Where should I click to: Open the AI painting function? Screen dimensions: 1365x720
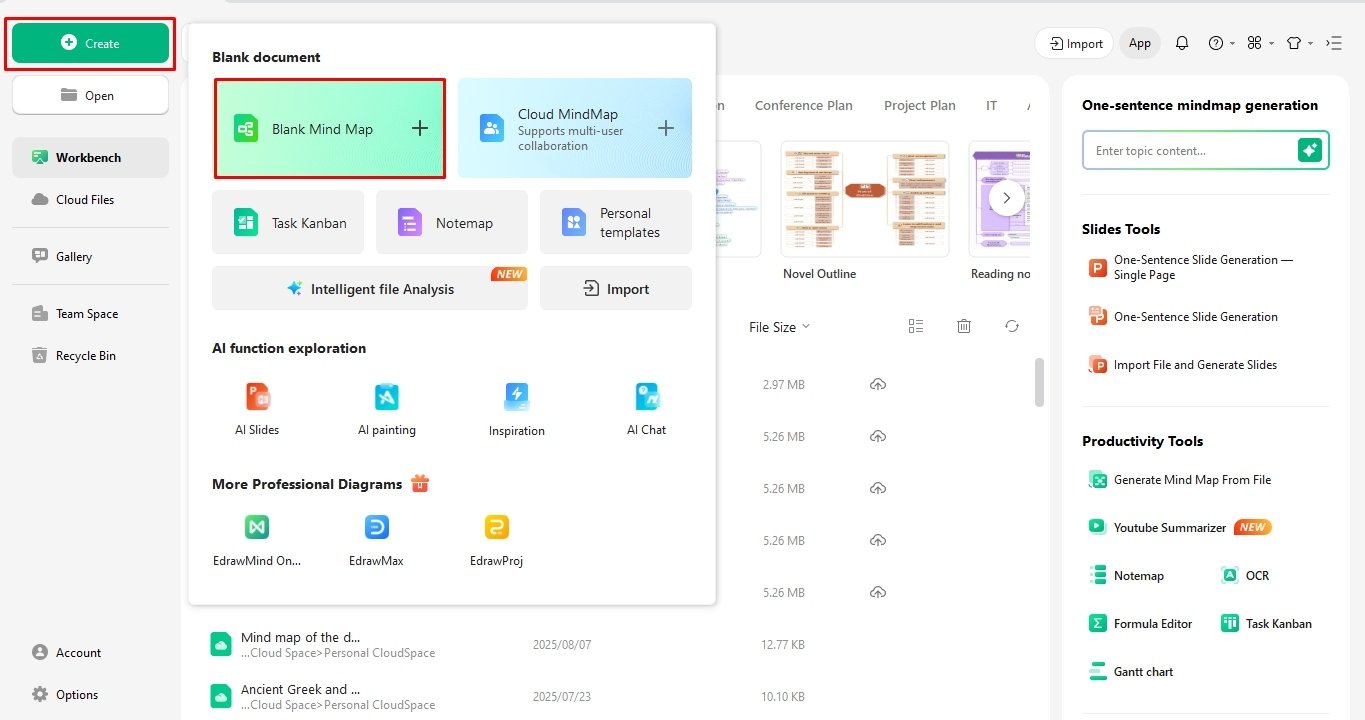[x=387, y=409]
